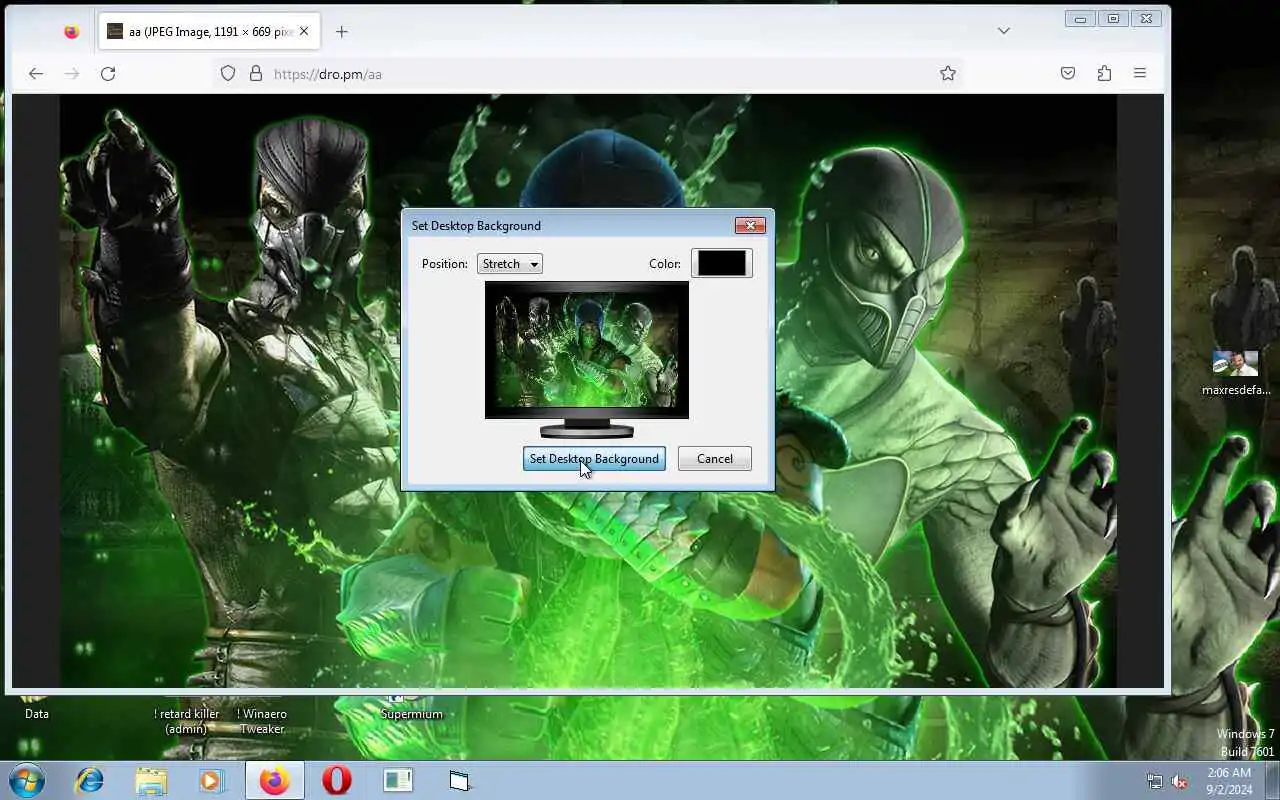Open the Windows Start menu
Image resolution: width=1280 pixels, height=800 pixels.
[27, 780]
